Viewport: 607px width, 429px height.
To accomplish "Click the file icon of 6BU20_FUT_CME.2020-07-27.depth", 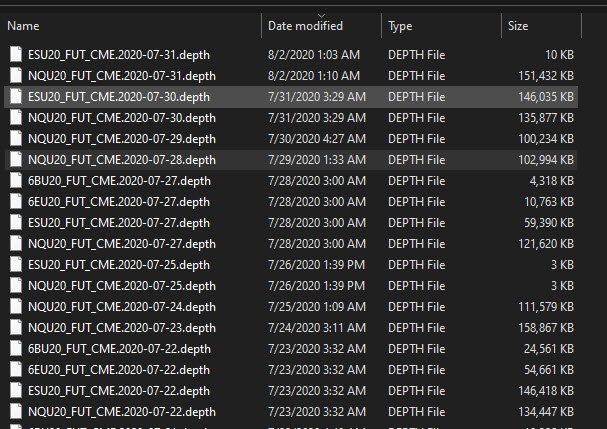I will pyautogui.click(x=15, y=180).
